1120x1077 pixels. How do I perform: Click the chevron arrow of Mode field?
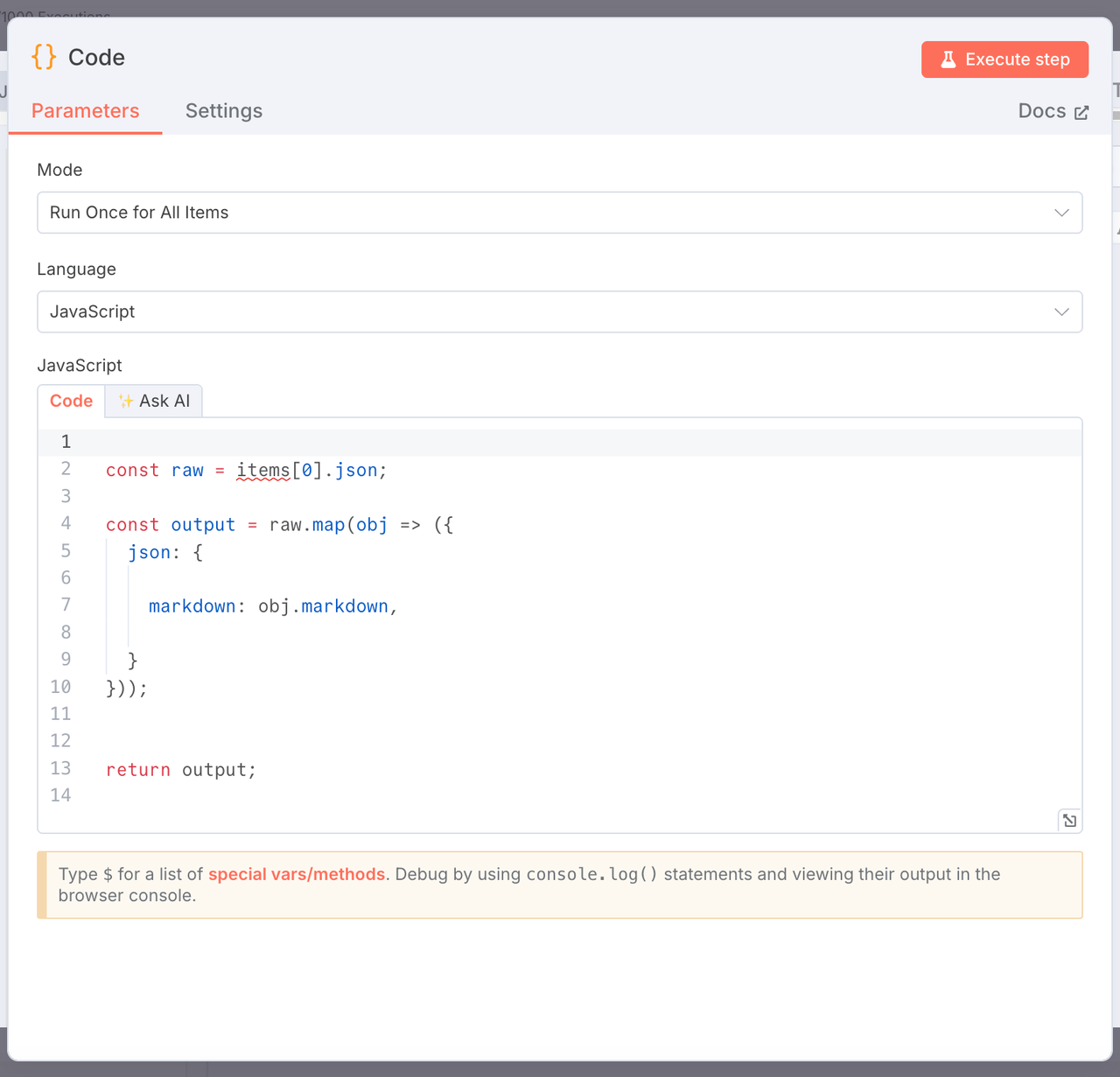pos(1061,213)
